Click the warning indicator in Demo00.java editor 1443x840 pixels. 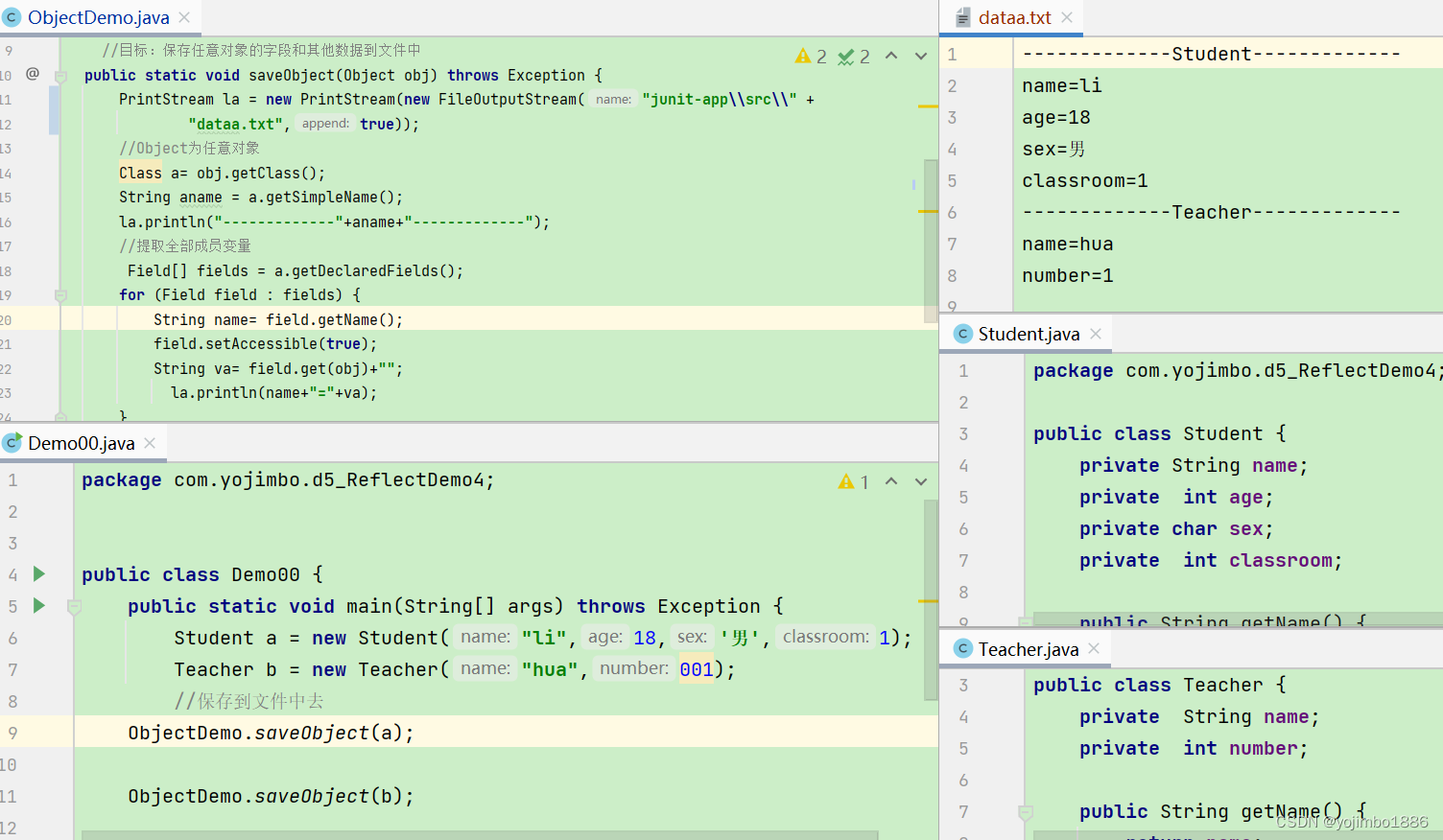854,481
